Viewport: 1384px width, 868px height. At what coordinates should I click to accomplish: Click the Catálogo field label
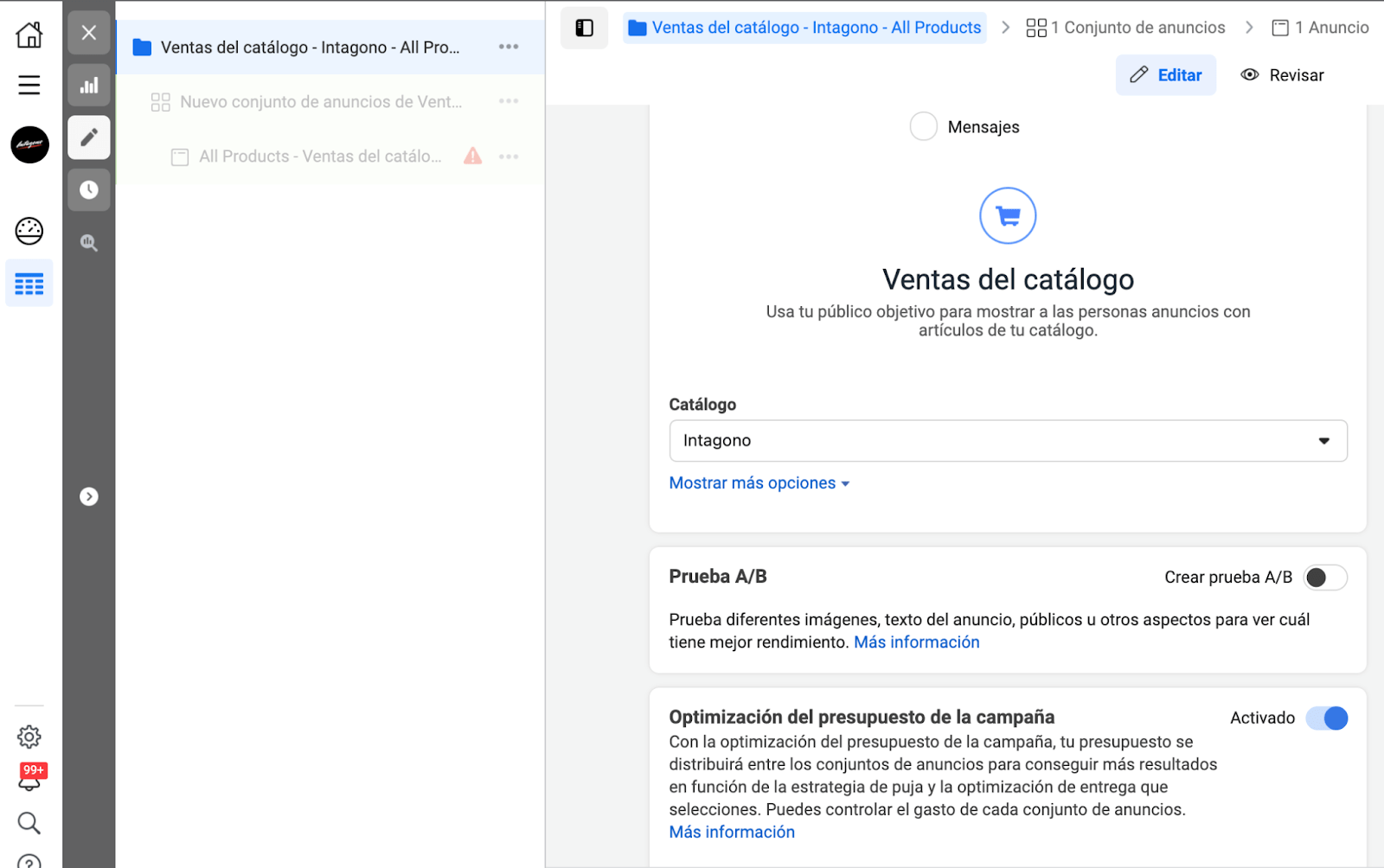pos(702,405)
